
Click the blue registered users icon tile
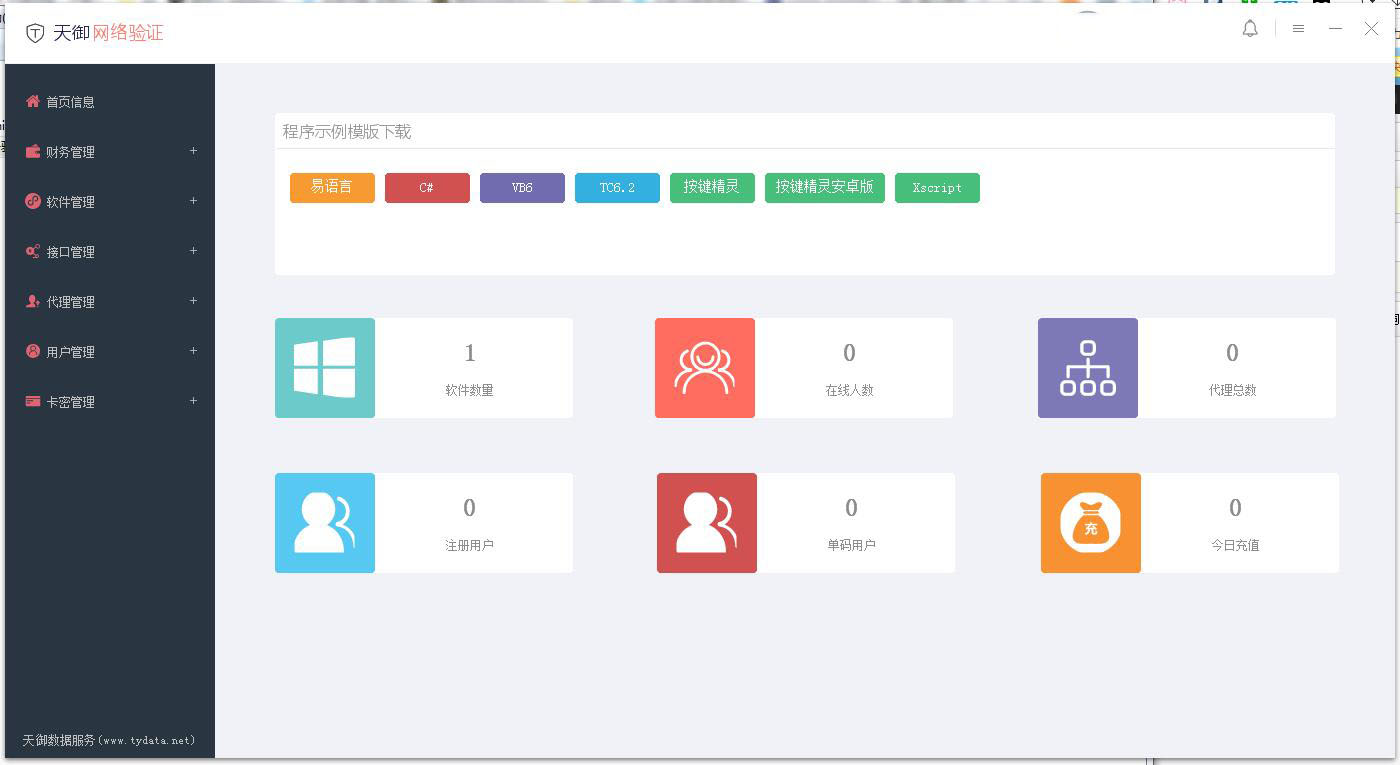pos(325,523)
